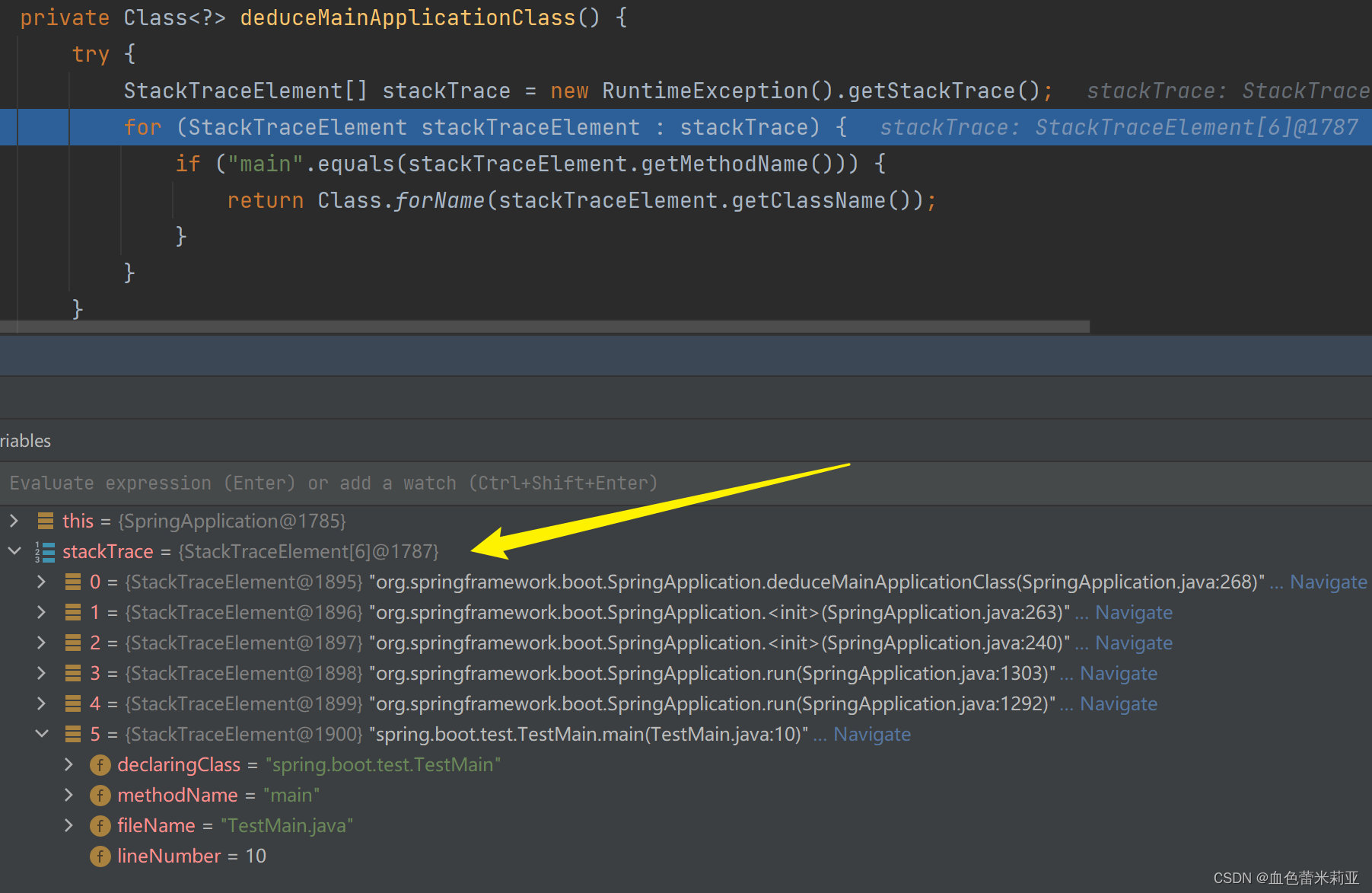
Task: Expand stack trace element 4
Action: coord(42,703)
